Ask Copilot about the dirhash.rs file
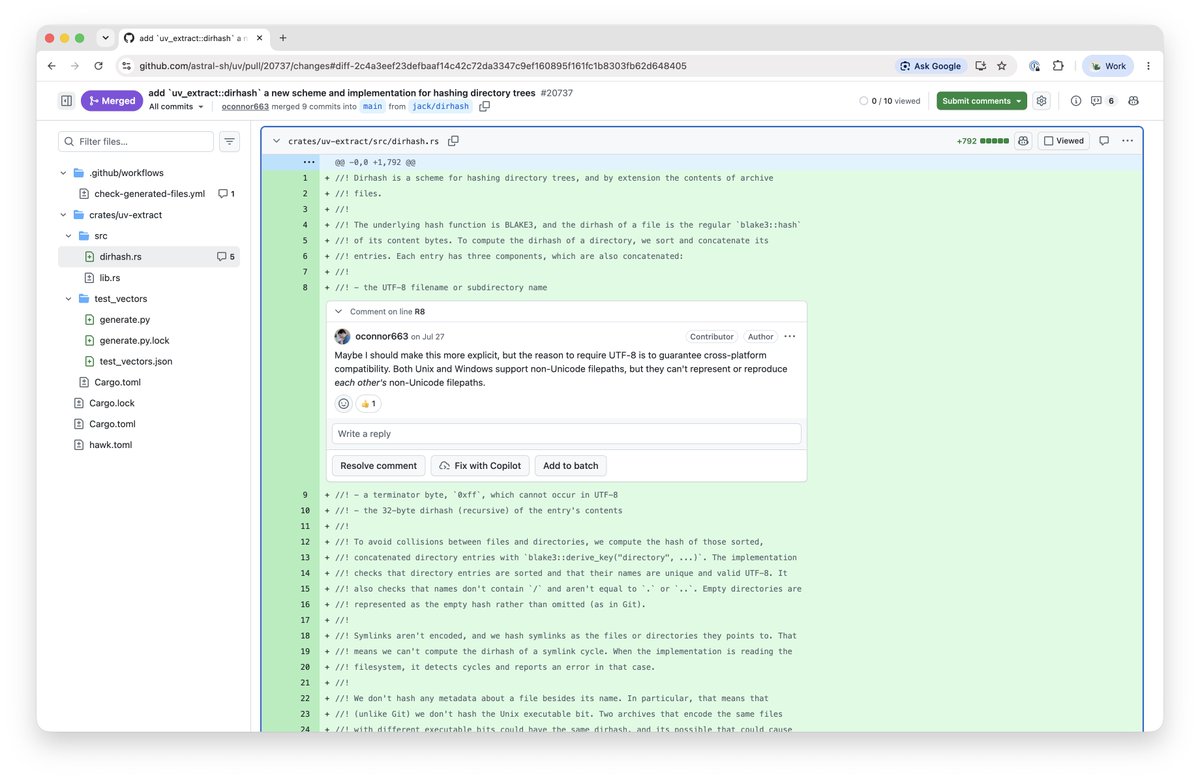The image size is (1200, 780). tap(1023, 141)
